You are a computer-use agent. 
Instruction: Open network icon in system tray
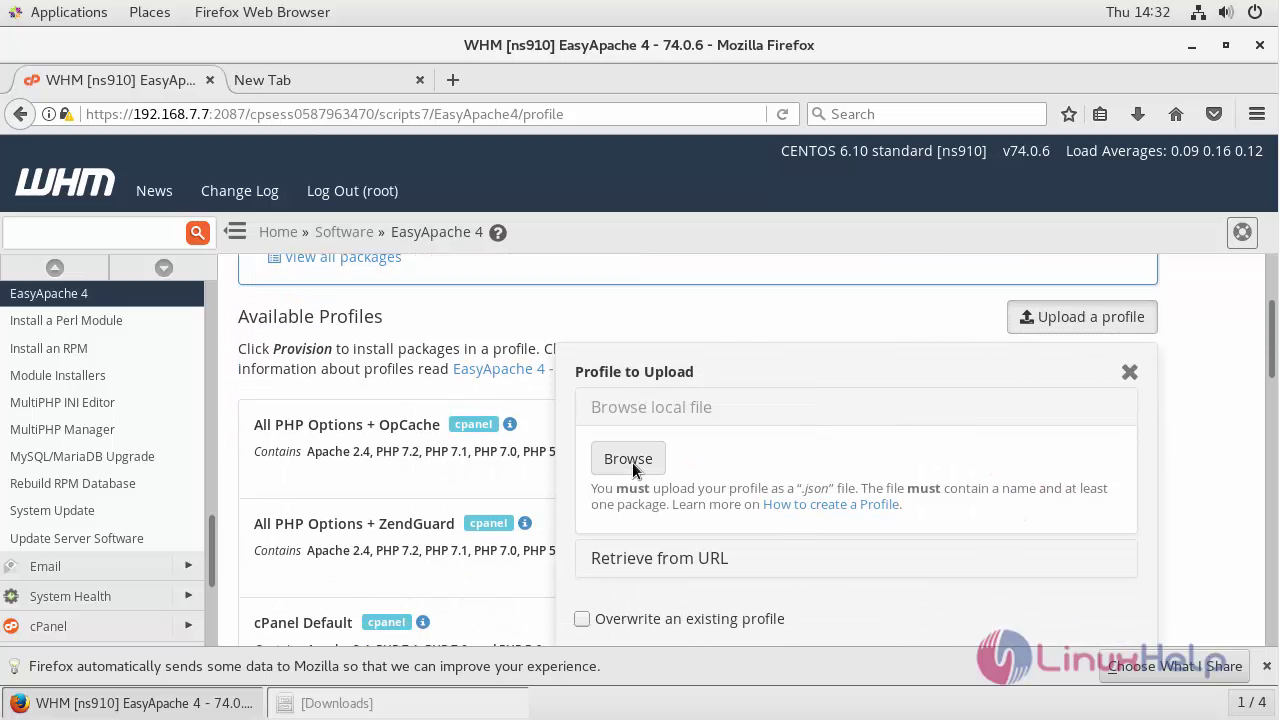click(x=1199, y=12)
